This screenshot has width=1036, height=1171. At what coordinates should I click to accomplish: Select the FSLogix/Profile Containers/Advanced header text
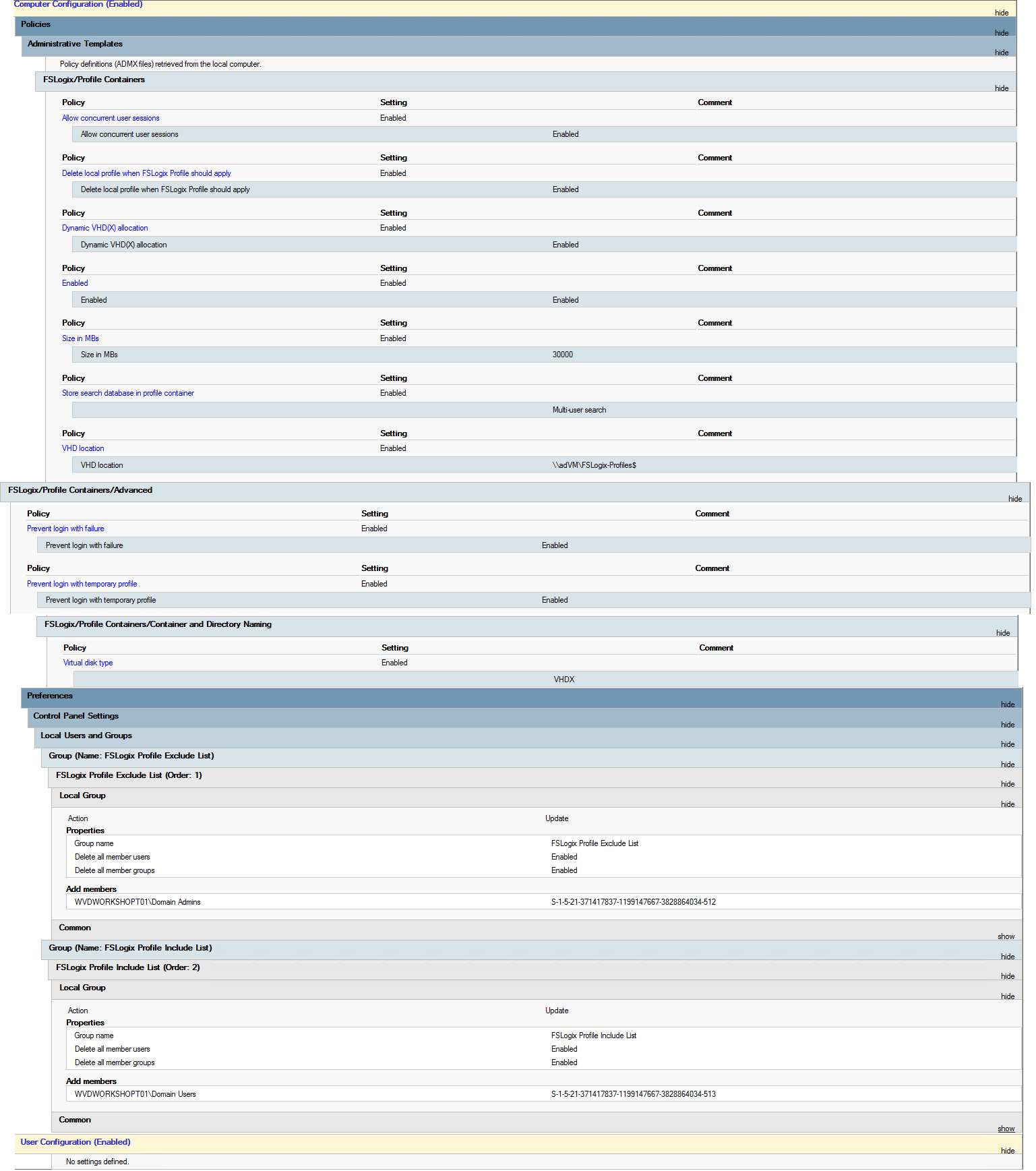coord(80,490)
